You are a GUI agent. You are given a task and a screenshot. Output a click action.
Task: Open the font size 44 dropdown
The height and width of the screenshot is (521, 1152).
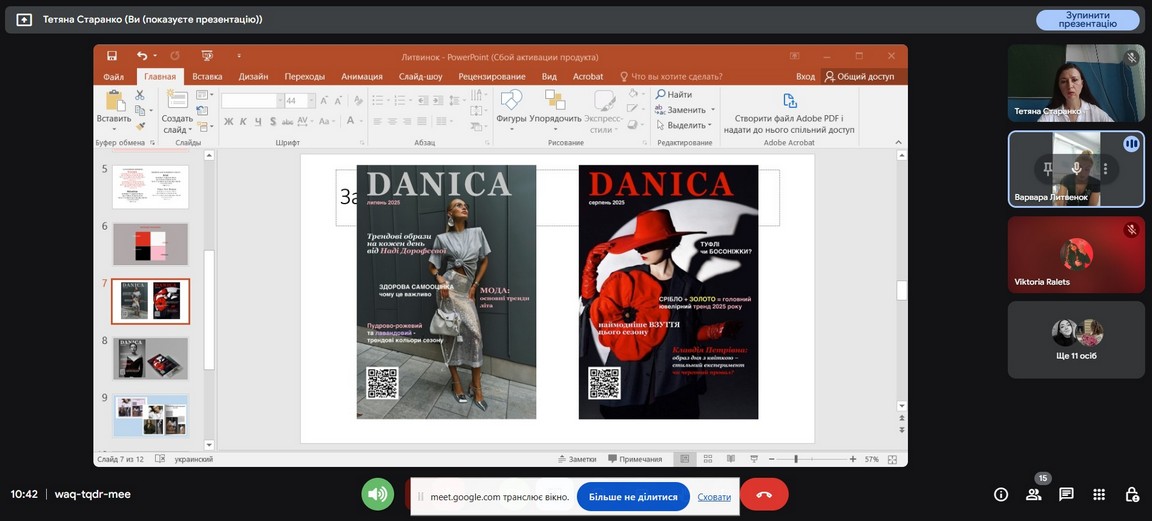point(312,101)
